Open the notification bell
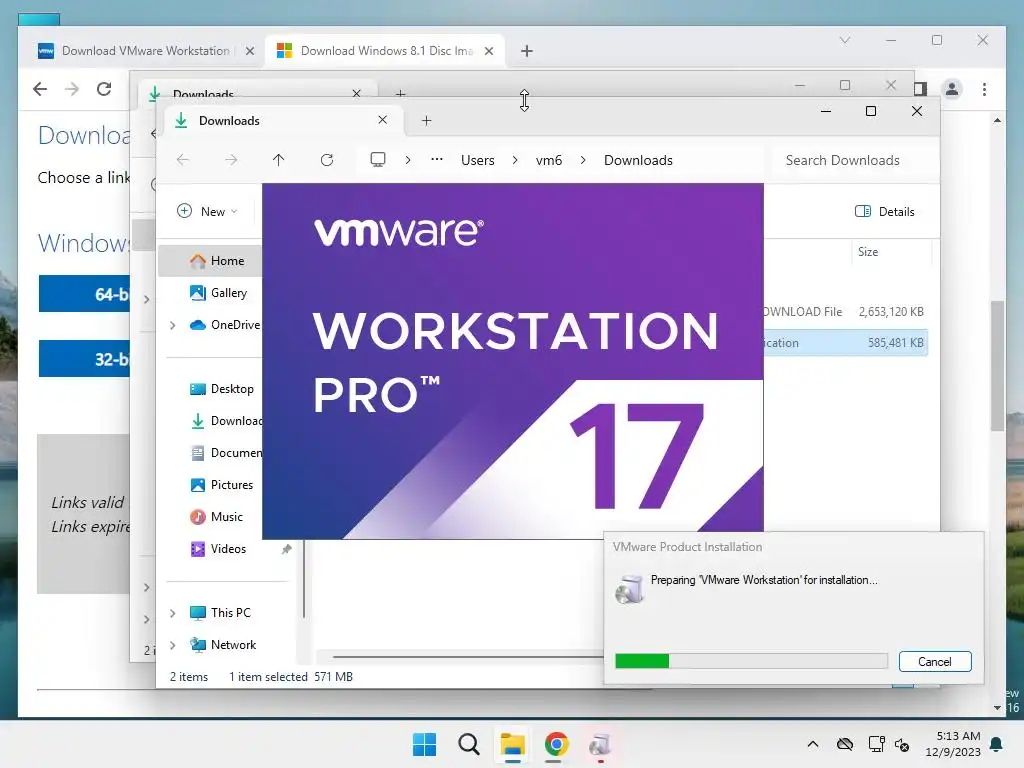Screen dimensions: 1024x768 (x=997, y=744)
